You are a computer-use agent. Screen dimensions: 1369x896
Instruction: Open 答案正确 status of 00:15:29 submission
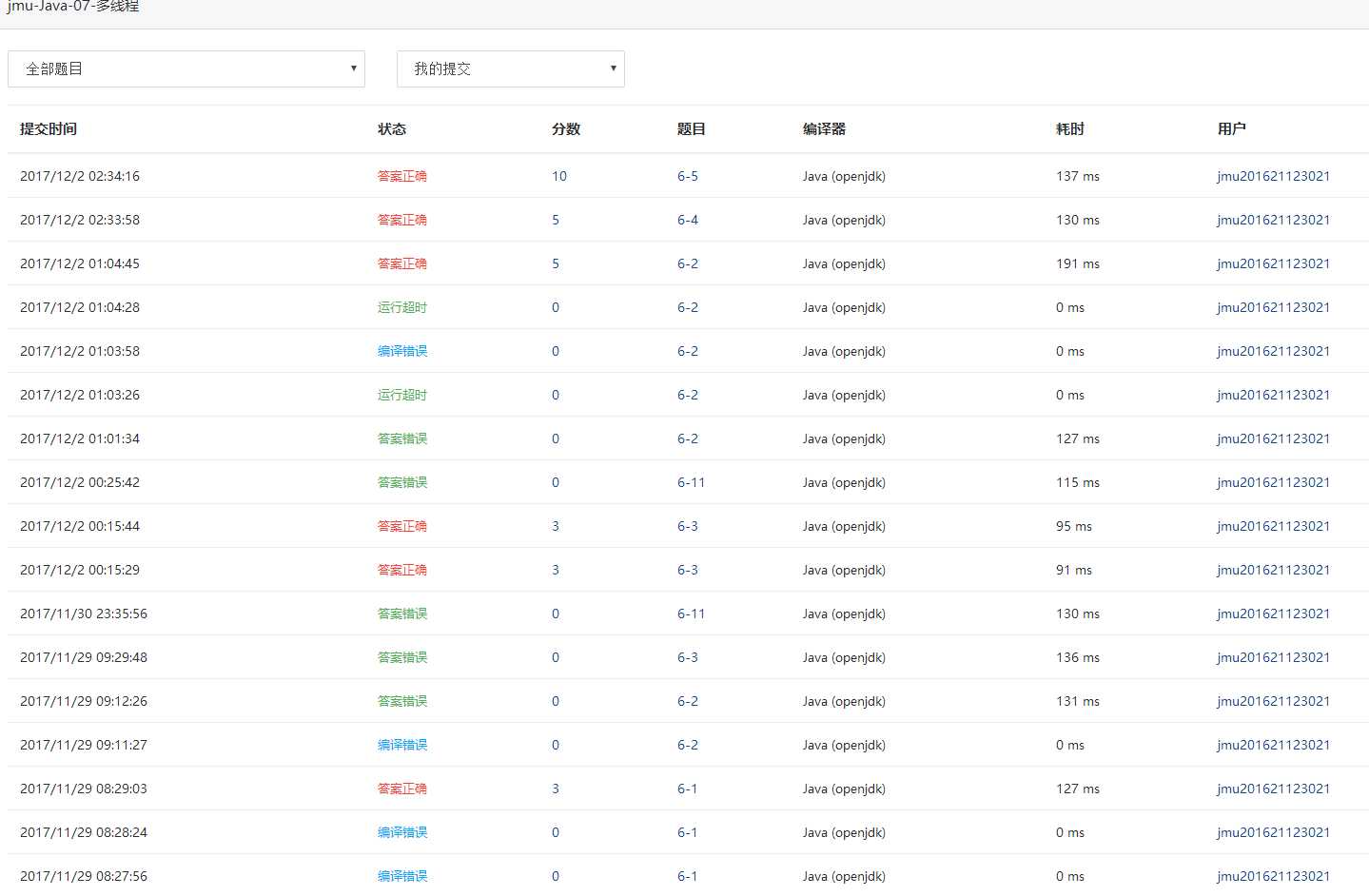point(402,570)
